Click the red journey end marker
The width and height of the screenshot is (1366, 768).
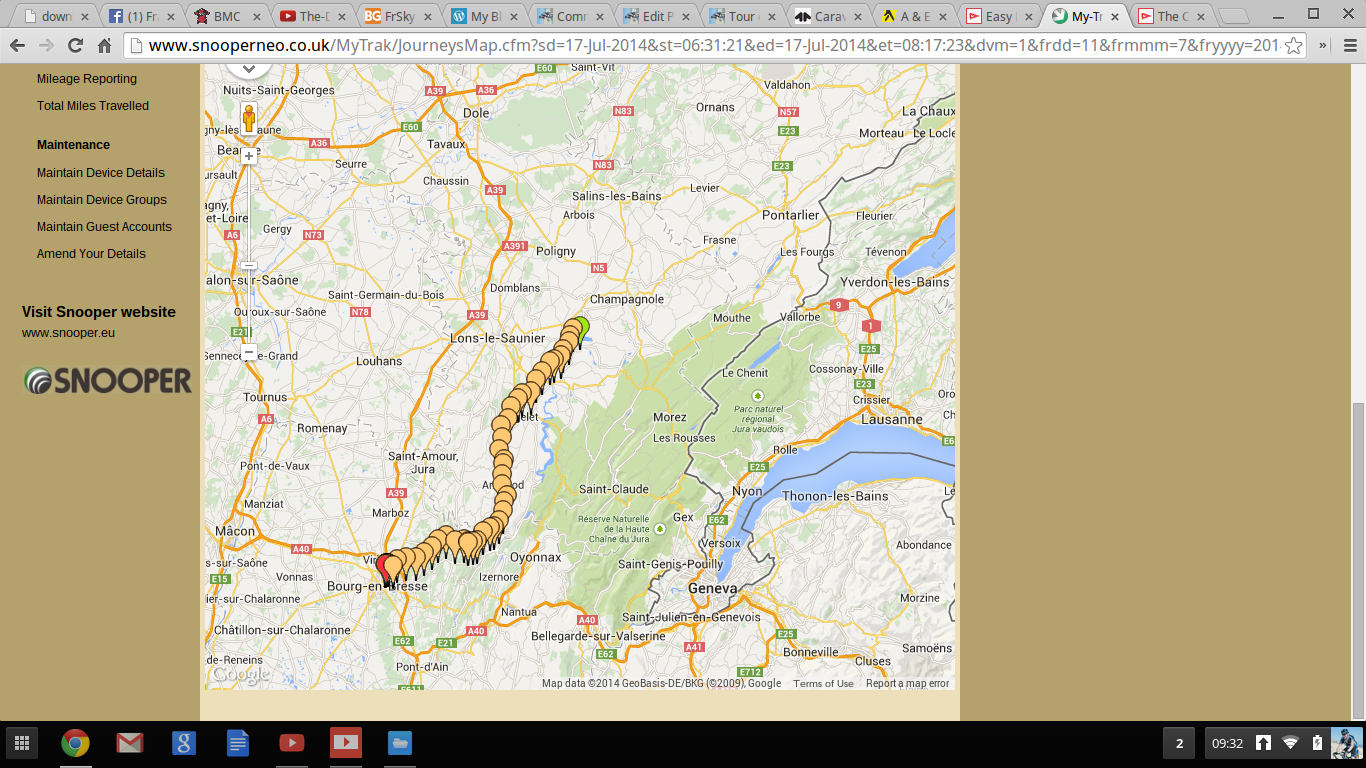385,565
